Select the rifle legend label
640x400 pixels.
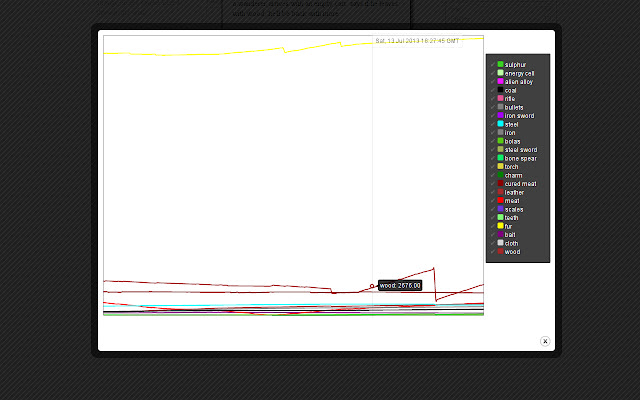click(510, 98)
